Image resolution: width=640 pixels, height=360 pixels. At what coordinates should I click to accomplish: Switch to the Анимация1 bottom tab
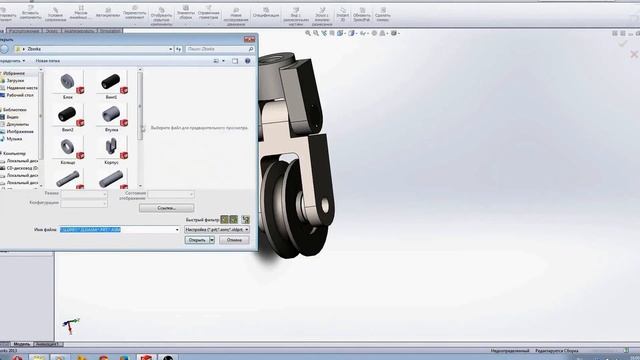(47, 344)
